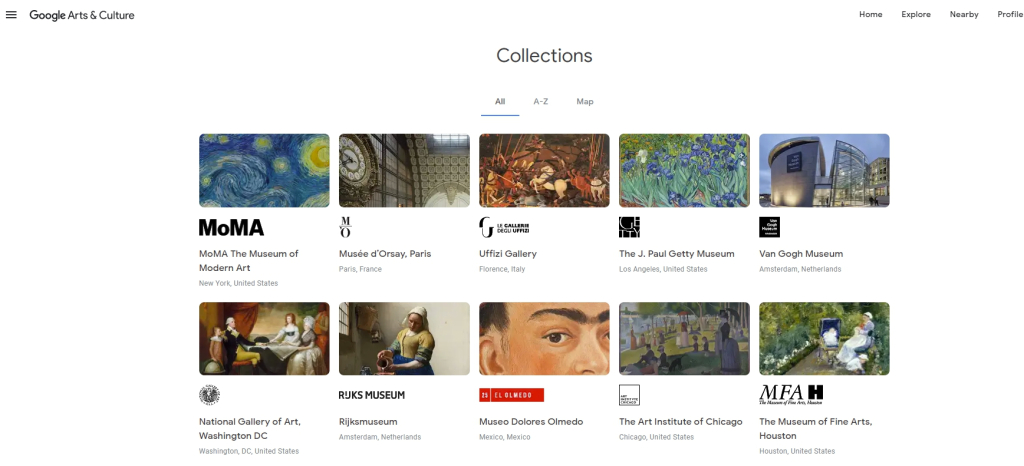Open the Starry Night MoMA thumbnail

click(264, 170)
